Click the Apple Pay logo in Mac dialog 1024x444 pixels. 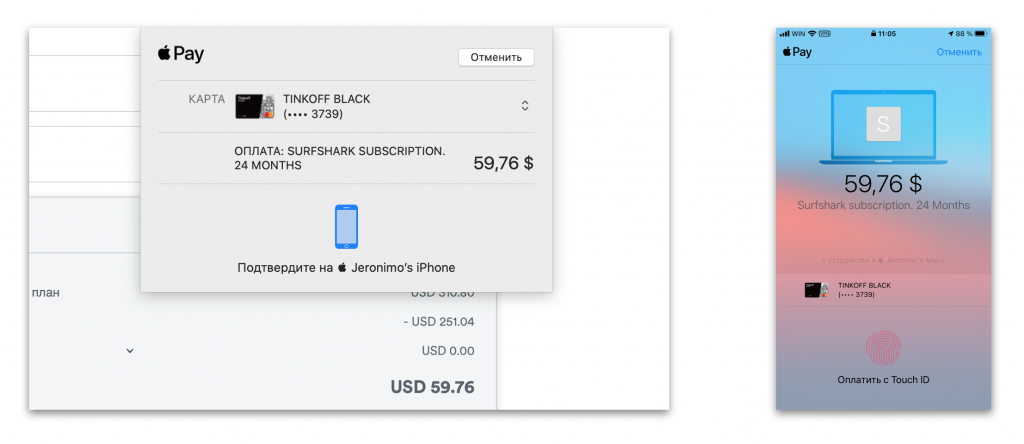[x=181, y=54]
